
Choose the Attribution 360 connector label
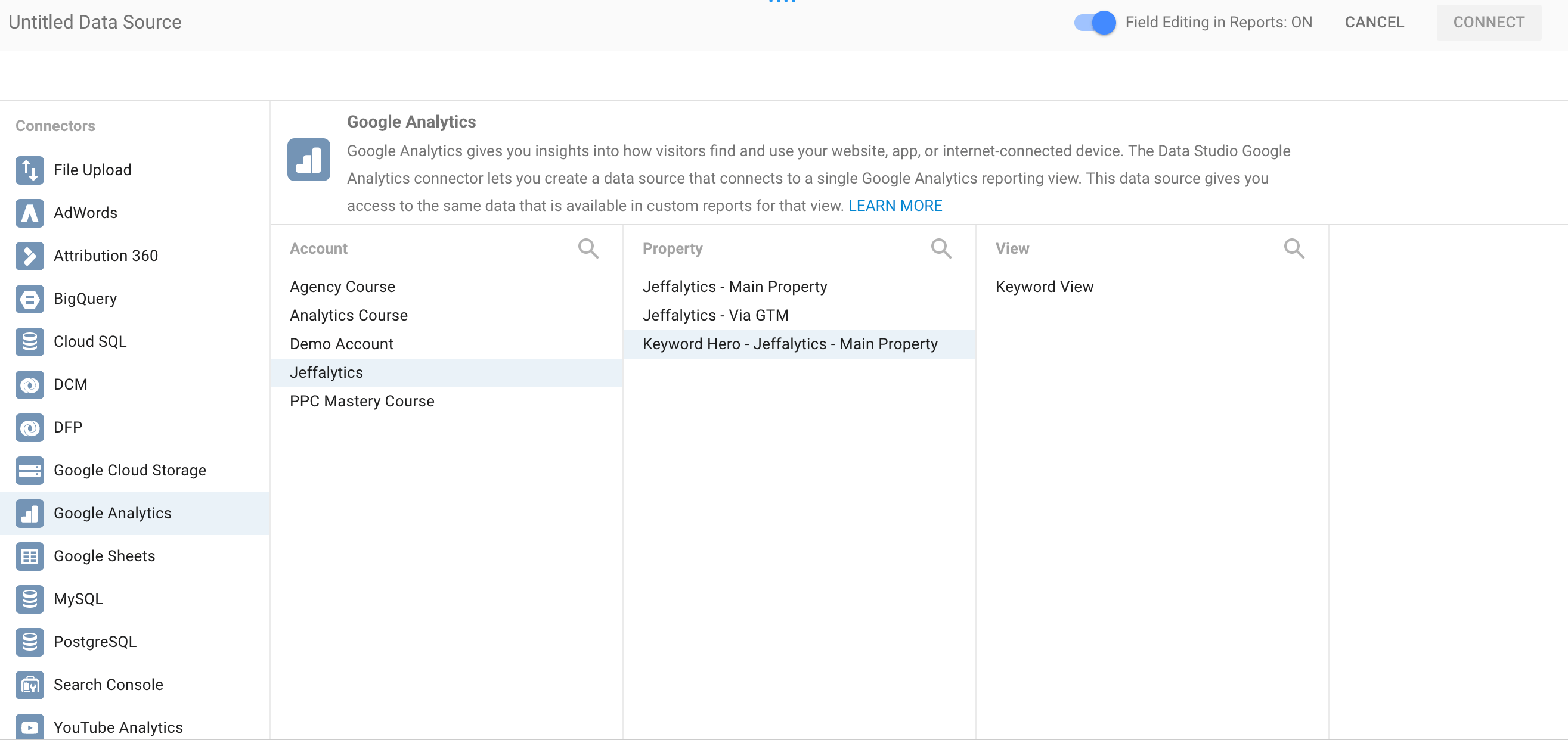(x=106, y=256)
